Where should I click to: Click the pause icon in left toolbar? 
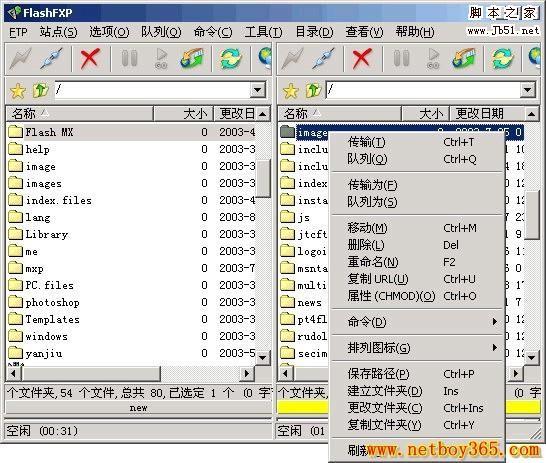(130, 58)
